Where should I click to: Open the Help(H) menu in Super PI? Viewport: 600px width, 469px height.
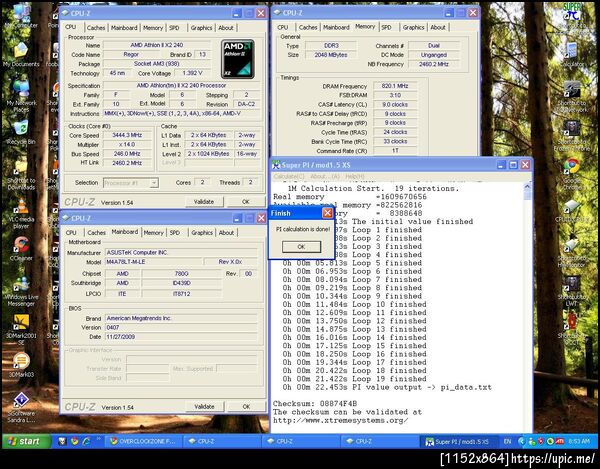click(355, 176)
